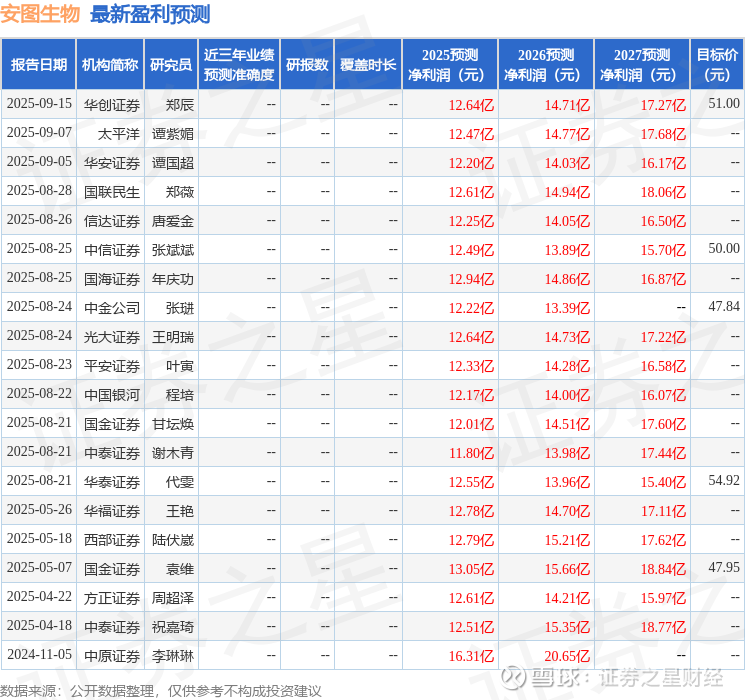The width and height of the screenshot is (745, 700).
Task: Click the 14.03亿 forecast value
Action: 567,163
